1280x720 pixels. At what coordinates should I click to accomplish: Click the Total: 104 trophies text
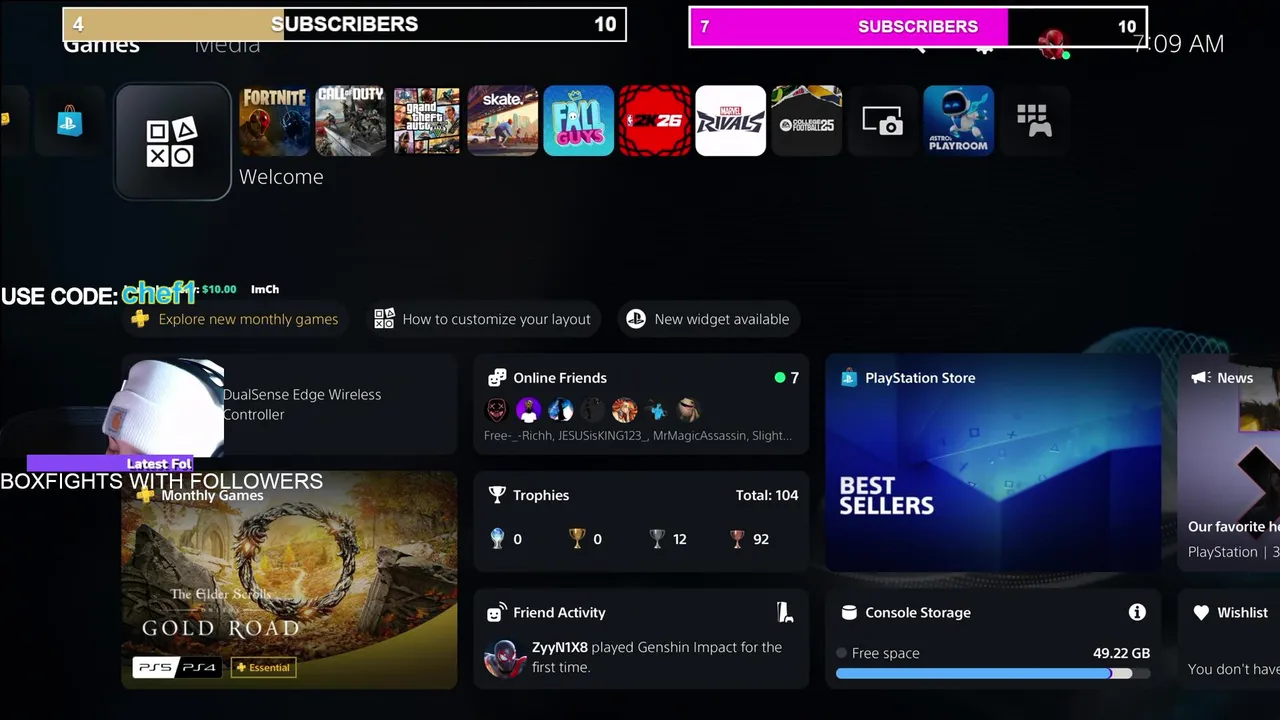point(767,495)
